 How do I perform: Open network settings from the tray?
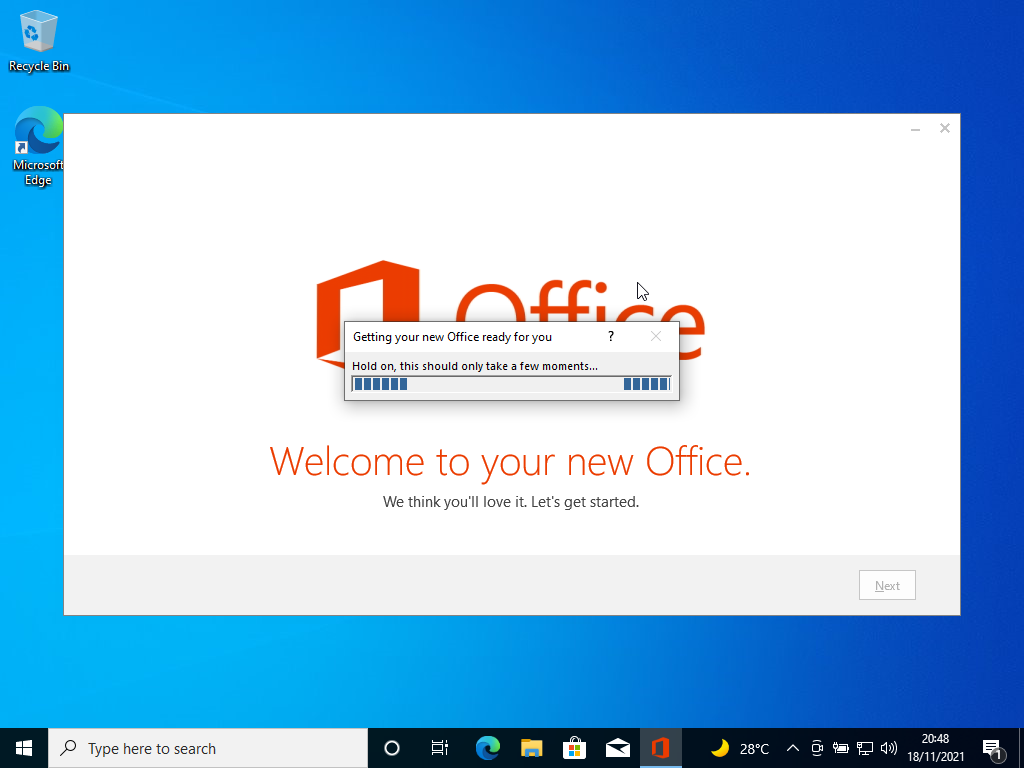pyautogui.click(x=865, y=748)
